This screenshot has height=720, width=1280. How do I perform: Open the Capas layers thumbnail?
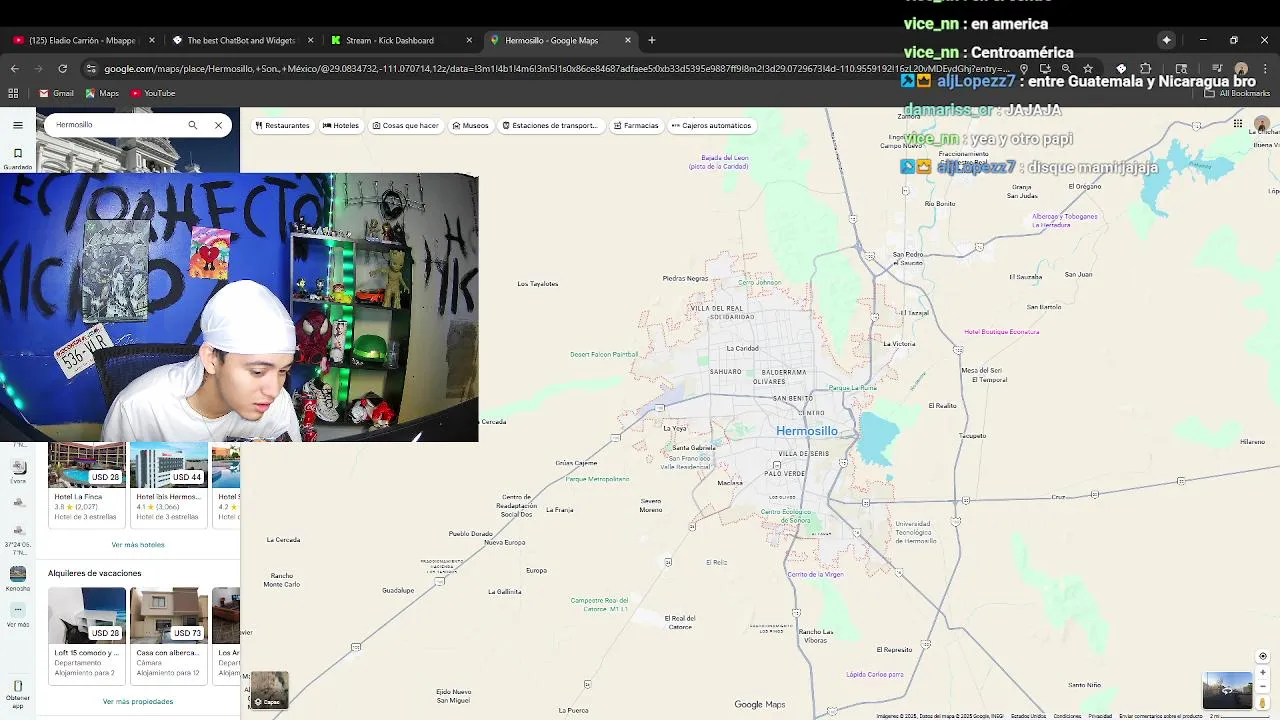pyautogui.click(x=268, y=691)
